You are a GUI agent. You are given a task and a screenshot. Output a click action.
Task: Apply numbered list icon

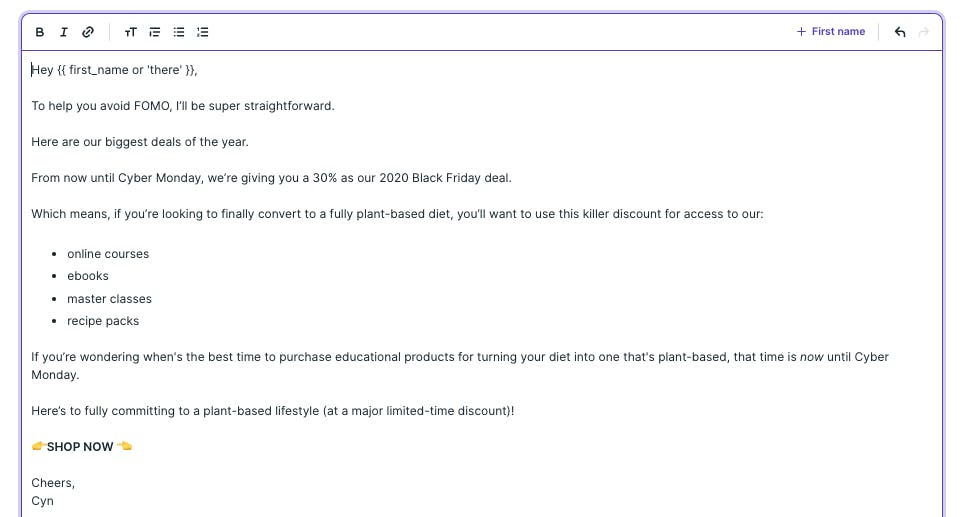(x=203, y=32)
